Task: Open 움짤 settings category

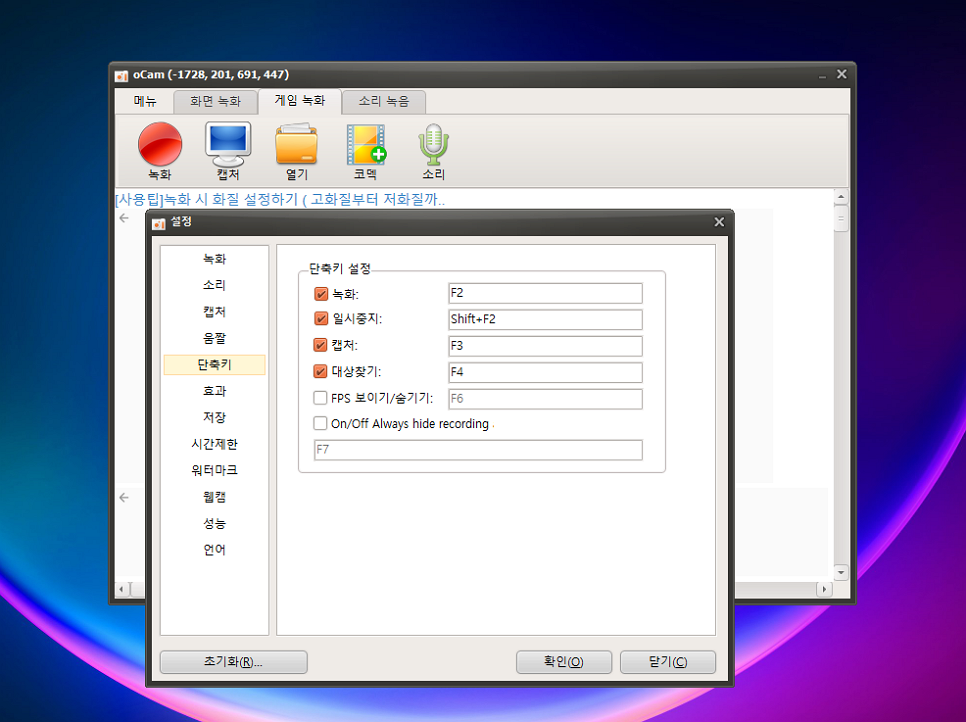Action: (x=214, y=338)
